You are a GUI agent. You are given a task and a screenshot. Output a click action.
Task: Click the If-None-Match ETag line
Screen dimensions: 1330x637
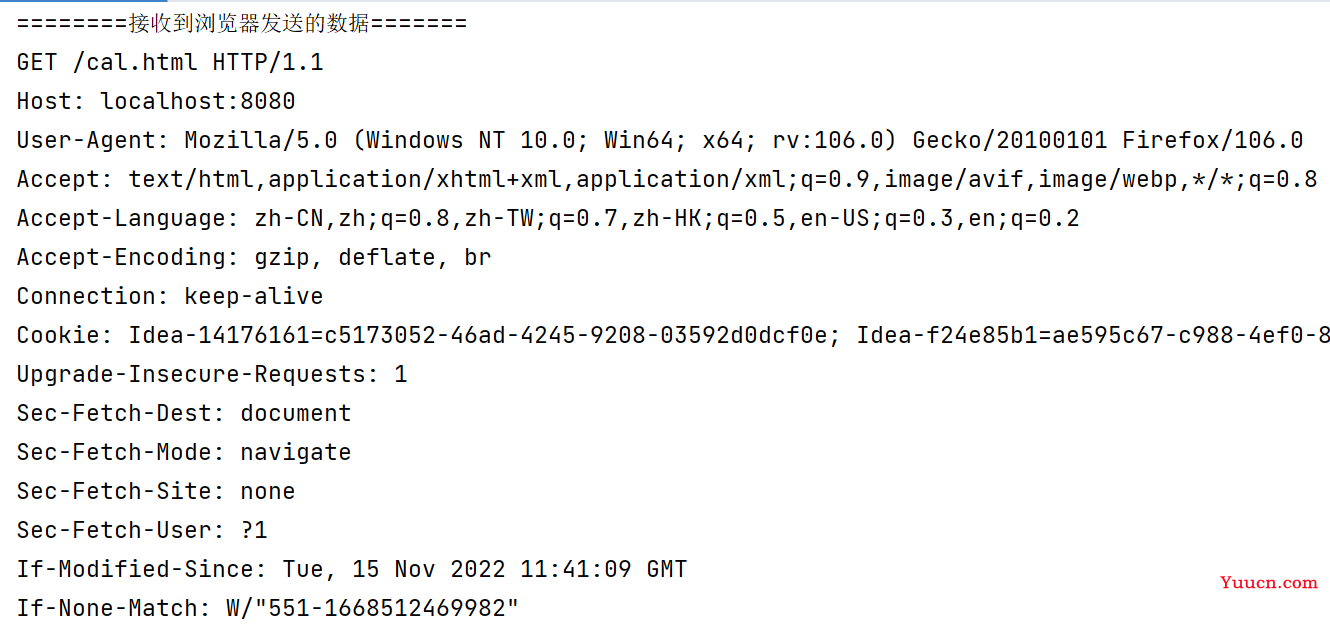(x=268, y=609)
